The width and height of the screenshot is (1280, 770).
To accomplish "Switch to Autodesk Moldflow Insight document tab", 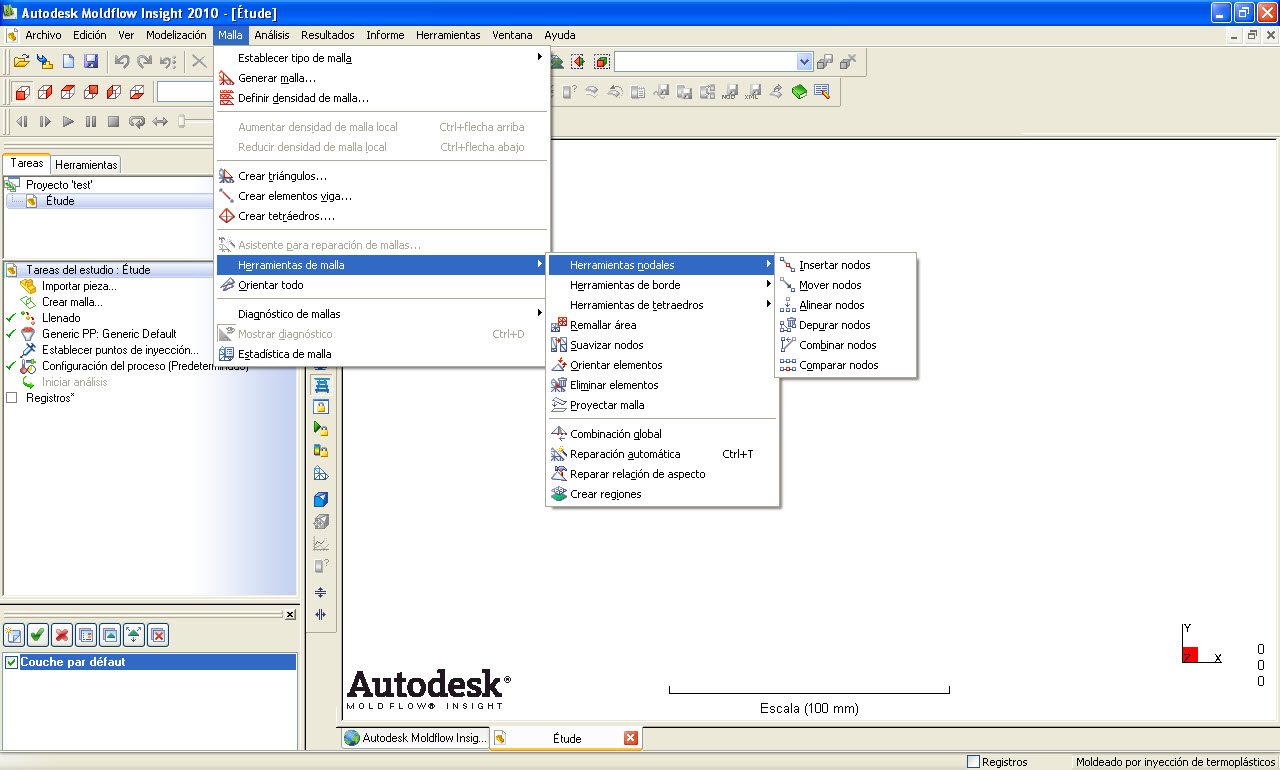I will coord(415,738).
